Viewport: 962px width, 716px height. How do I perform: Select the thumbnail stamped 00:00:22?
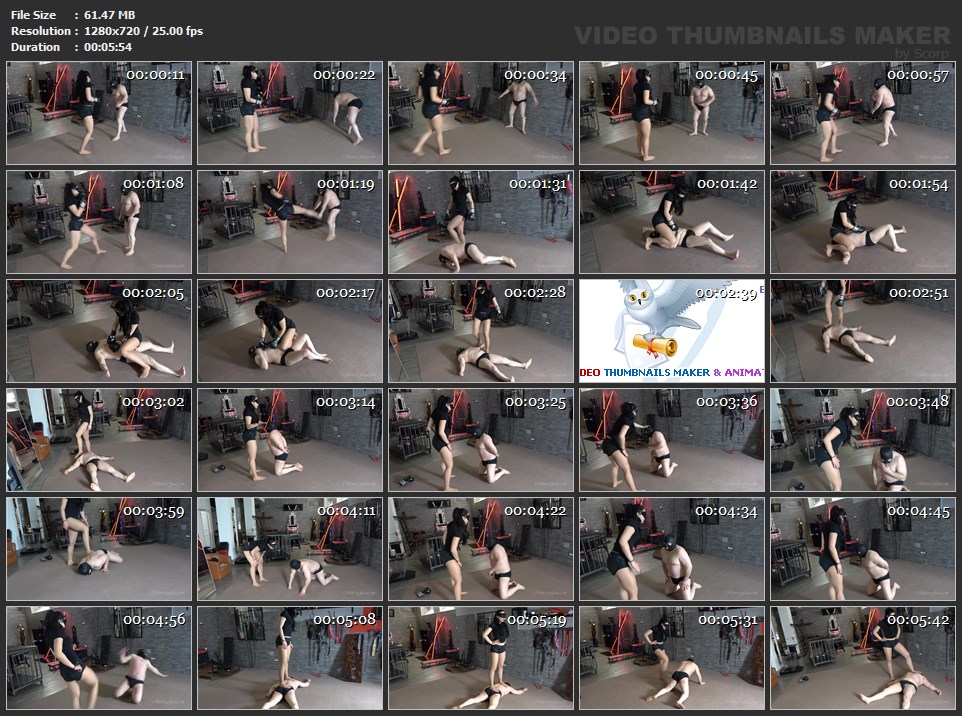click(x=290, y=113)
